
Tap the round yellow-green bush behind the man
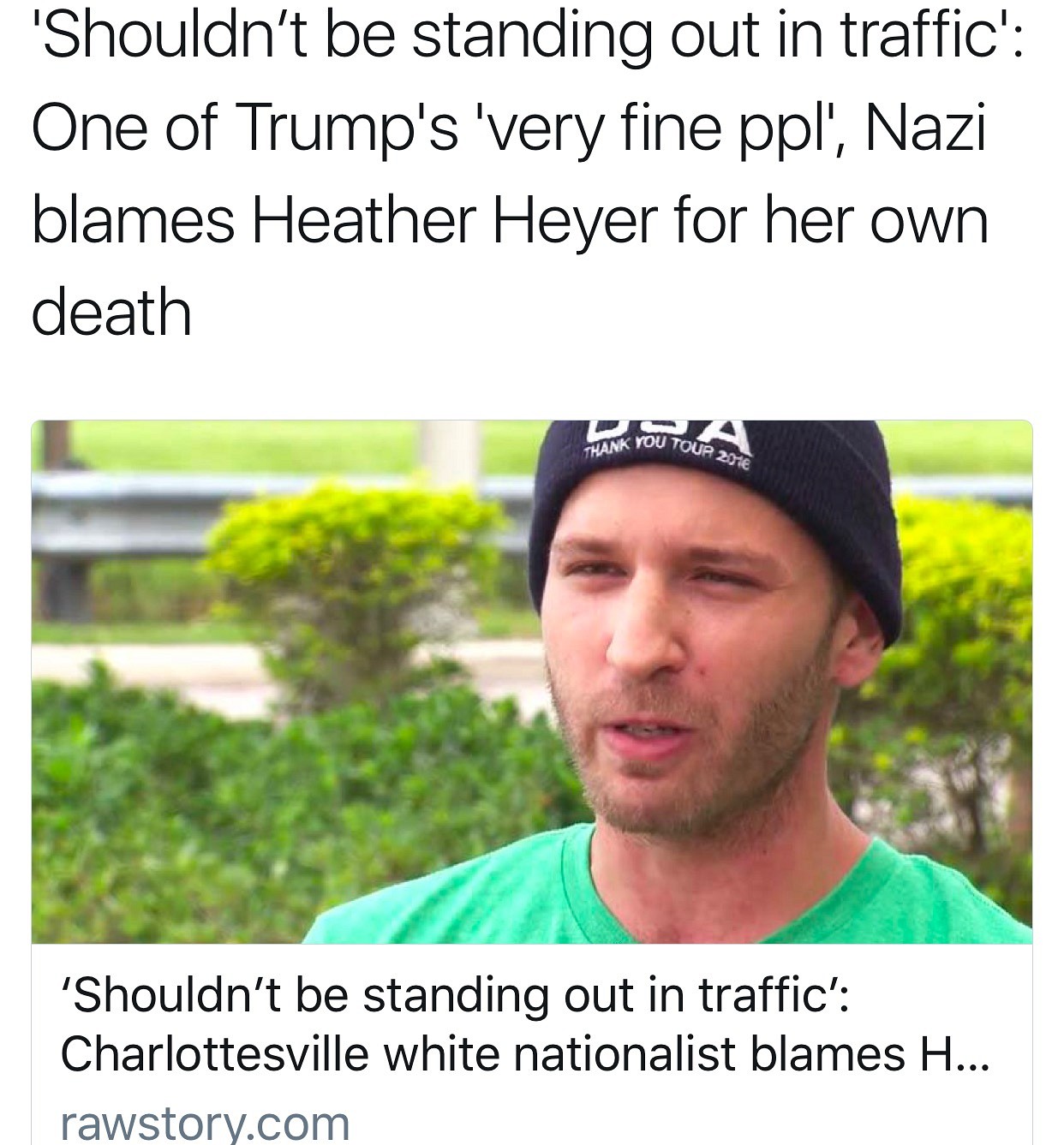pos(356,565)
